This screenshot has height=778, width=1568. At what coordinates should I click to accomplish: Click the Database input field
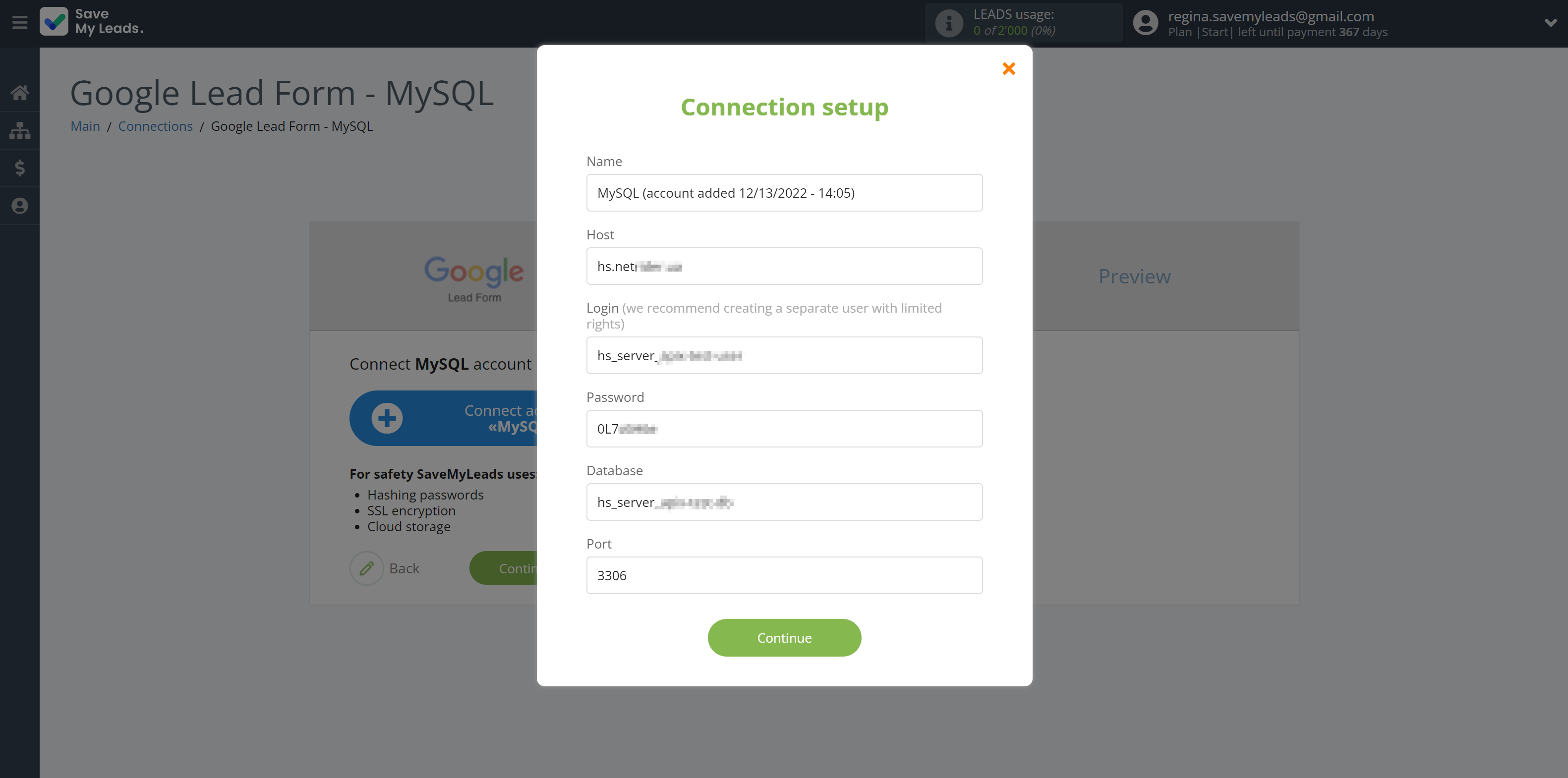point(784,502)
